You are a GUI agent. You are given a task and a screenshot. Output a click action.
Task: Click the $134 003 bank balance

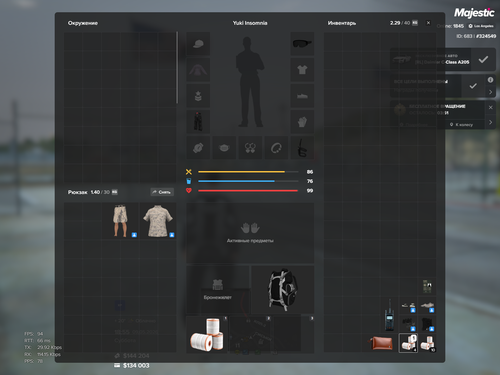132,366
